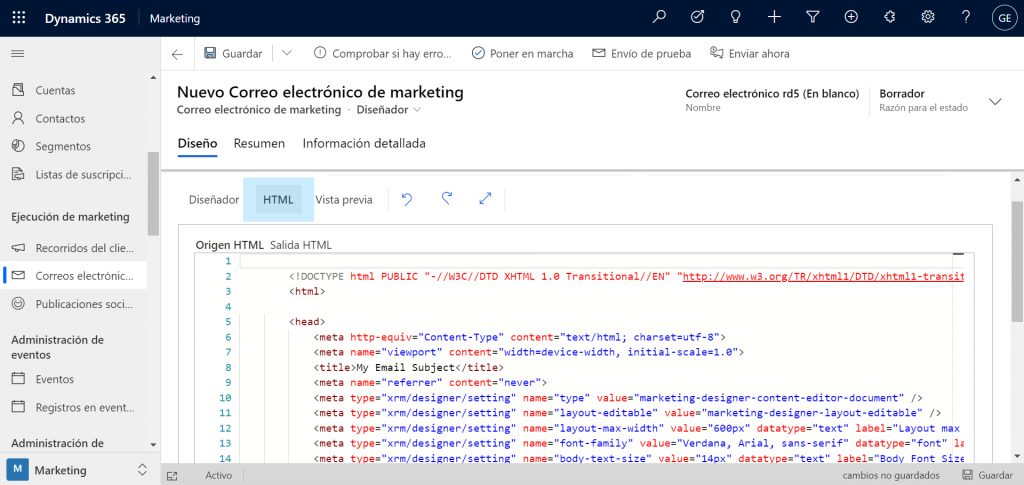Viewport: 1024px width, 485px height.
Task: Open the Diseñador form selector dropdown
Action: 389,110
